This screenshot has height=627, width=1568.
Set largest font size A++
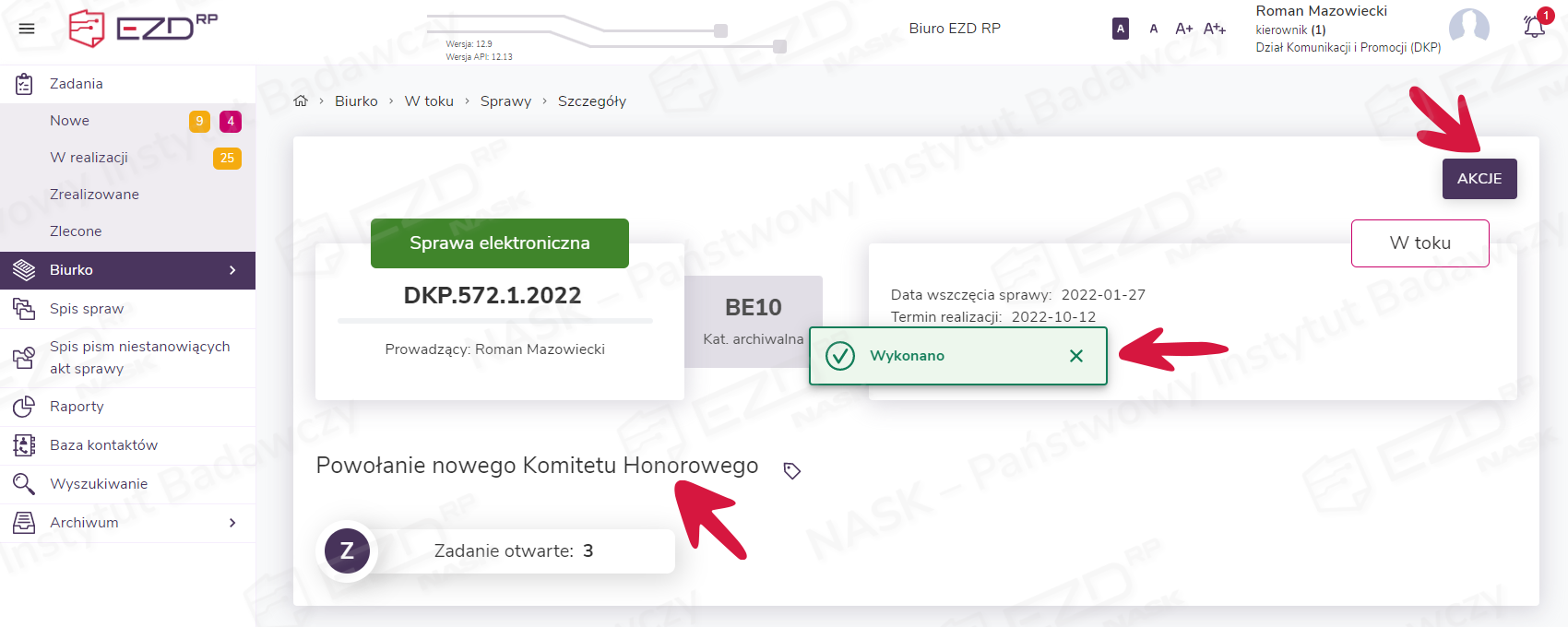click(1215, 29)
